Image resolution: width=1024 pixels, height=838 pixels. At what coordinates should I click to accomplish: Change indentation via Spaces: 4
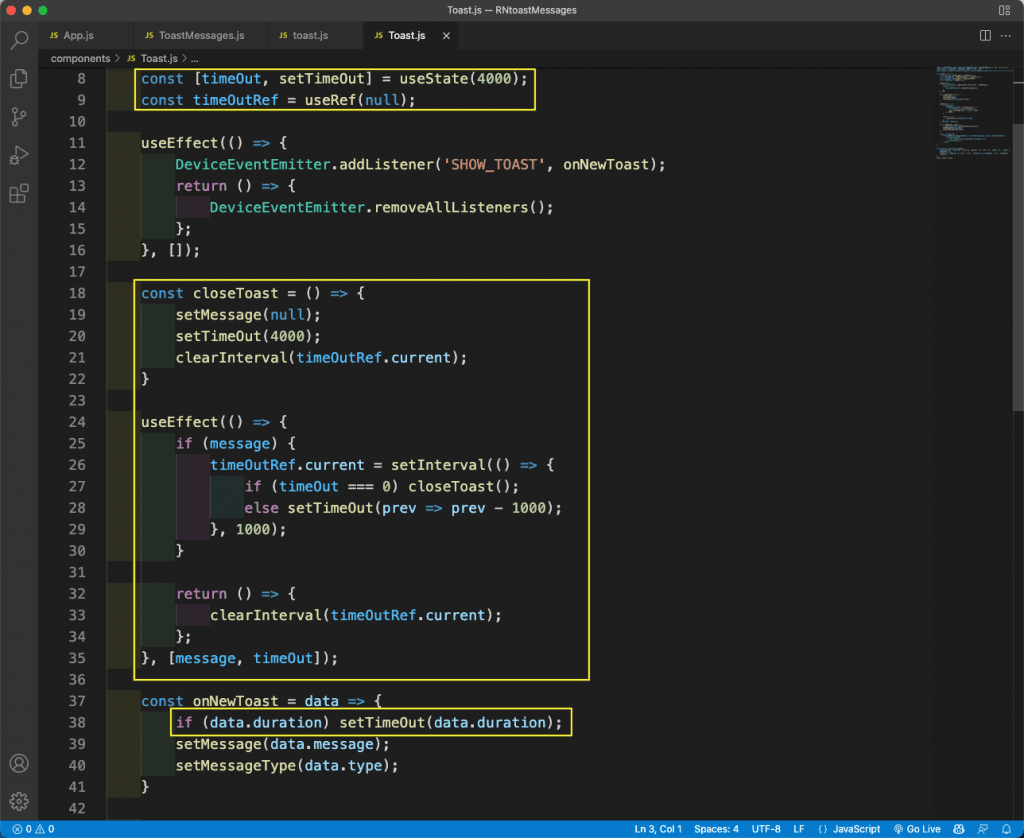tap(716, 829)
